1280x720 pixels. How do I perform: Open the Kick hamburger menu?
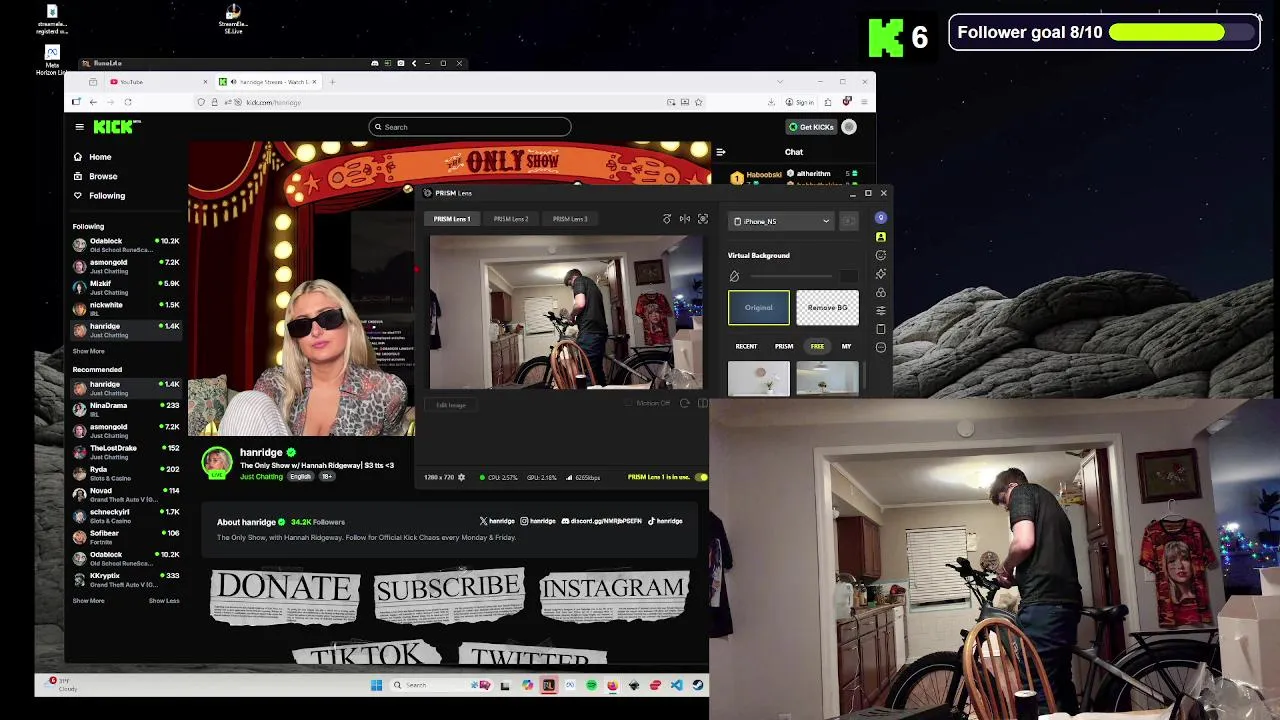79,127
